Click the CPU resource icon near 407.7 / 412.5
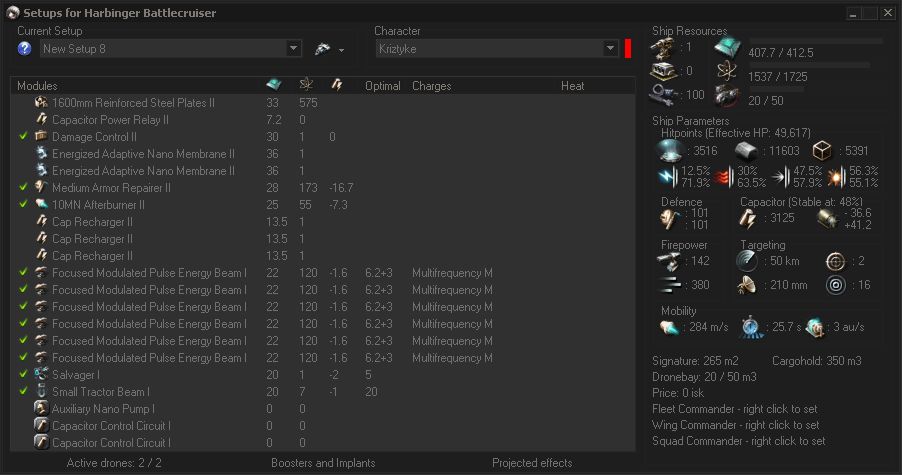 click(x=728, y=49)
